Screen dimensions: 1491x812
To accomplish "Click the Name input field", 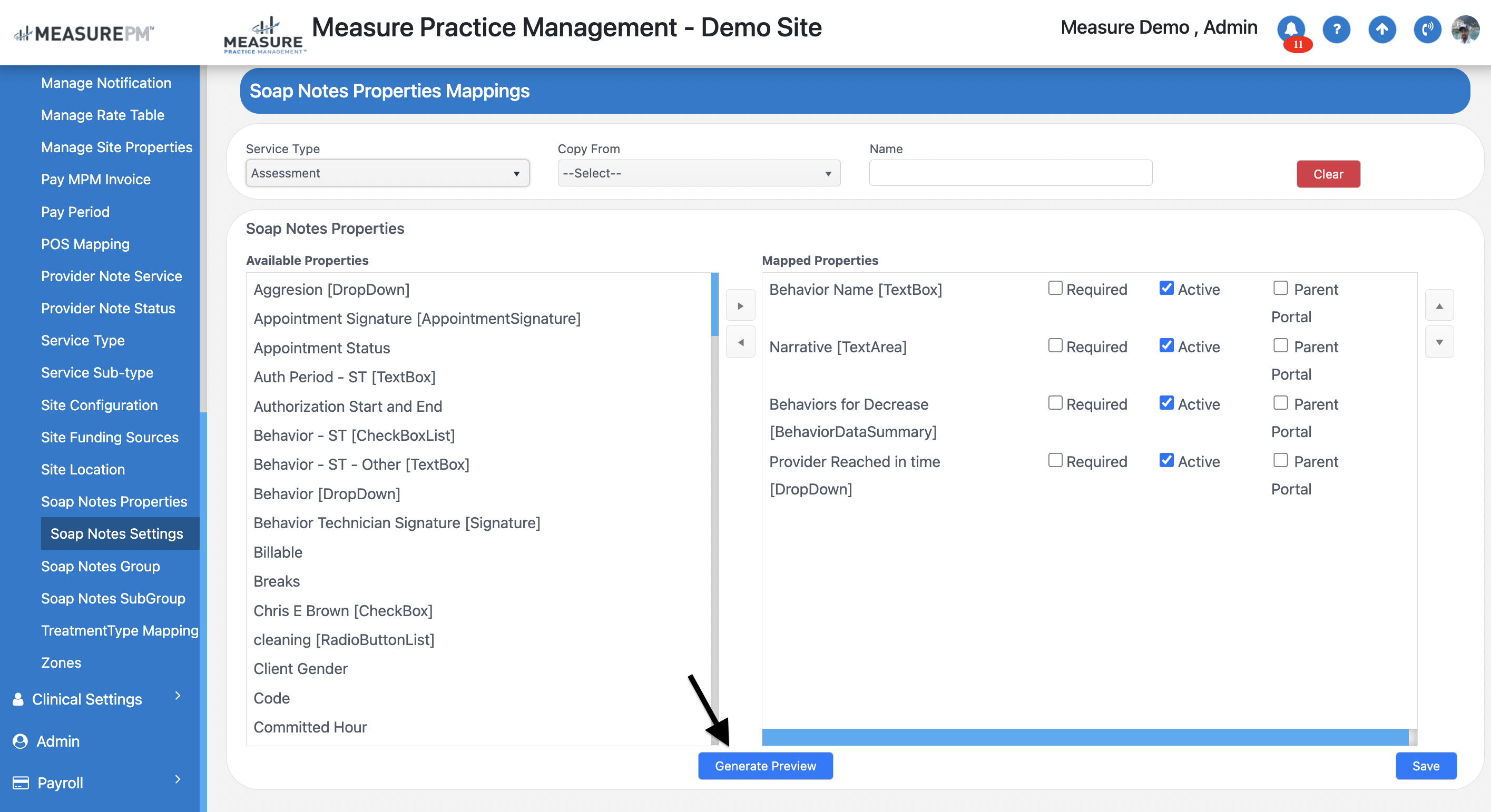I will click(x=1010, y=173).
